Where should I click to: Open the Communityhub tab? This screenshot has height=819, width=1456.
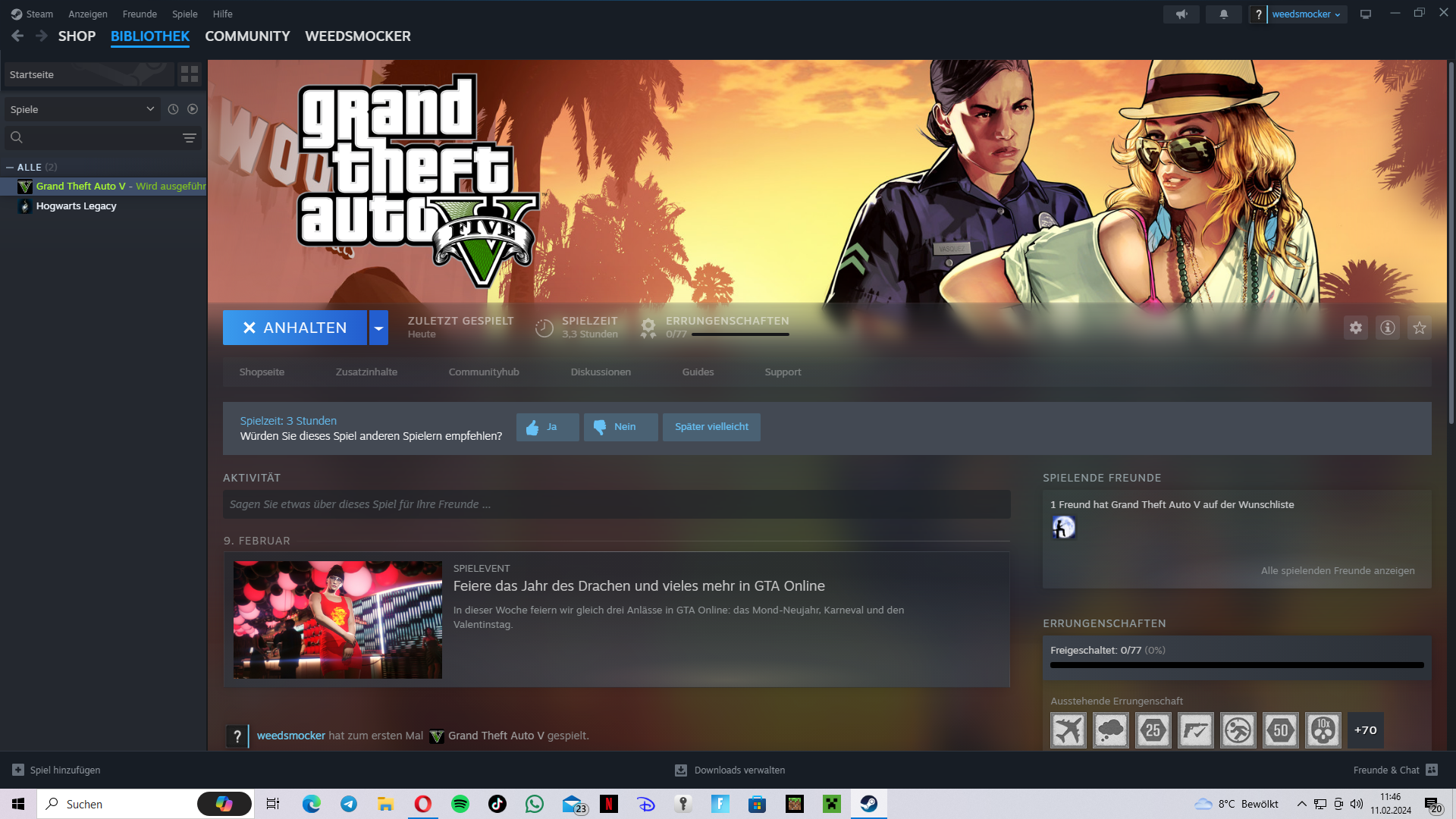point(483,372)
